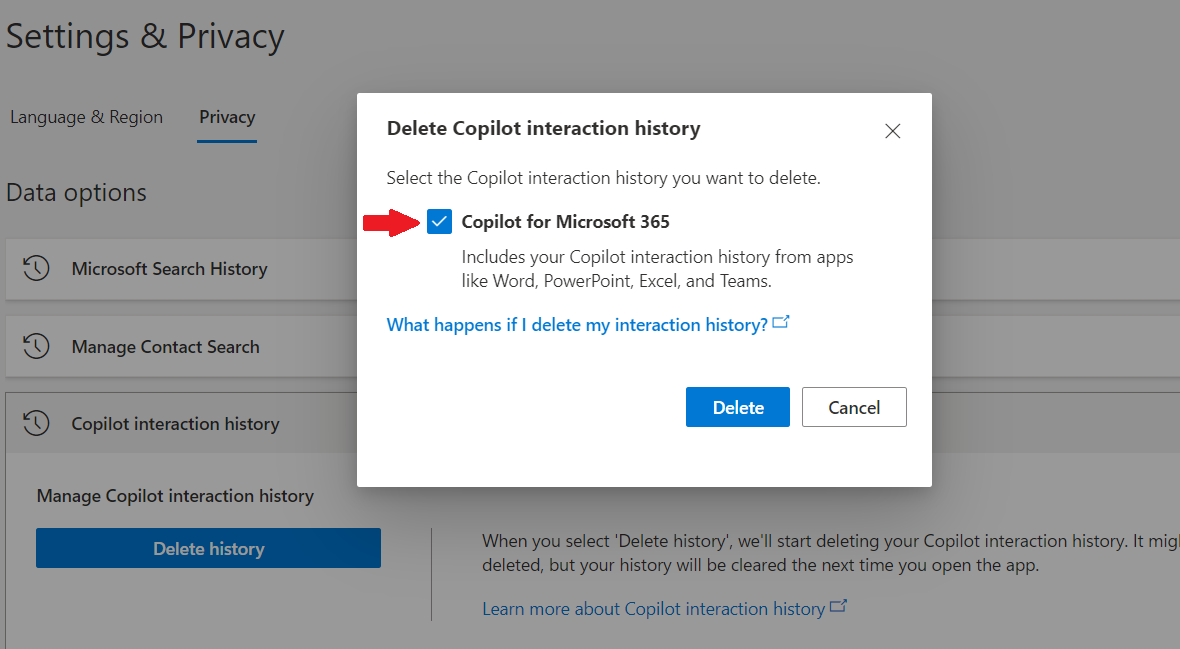The width and height of the screenshot is (1180, 649).
Task: Click the 'Manage Copilot interaction history' heading
Action: (175, 495)
